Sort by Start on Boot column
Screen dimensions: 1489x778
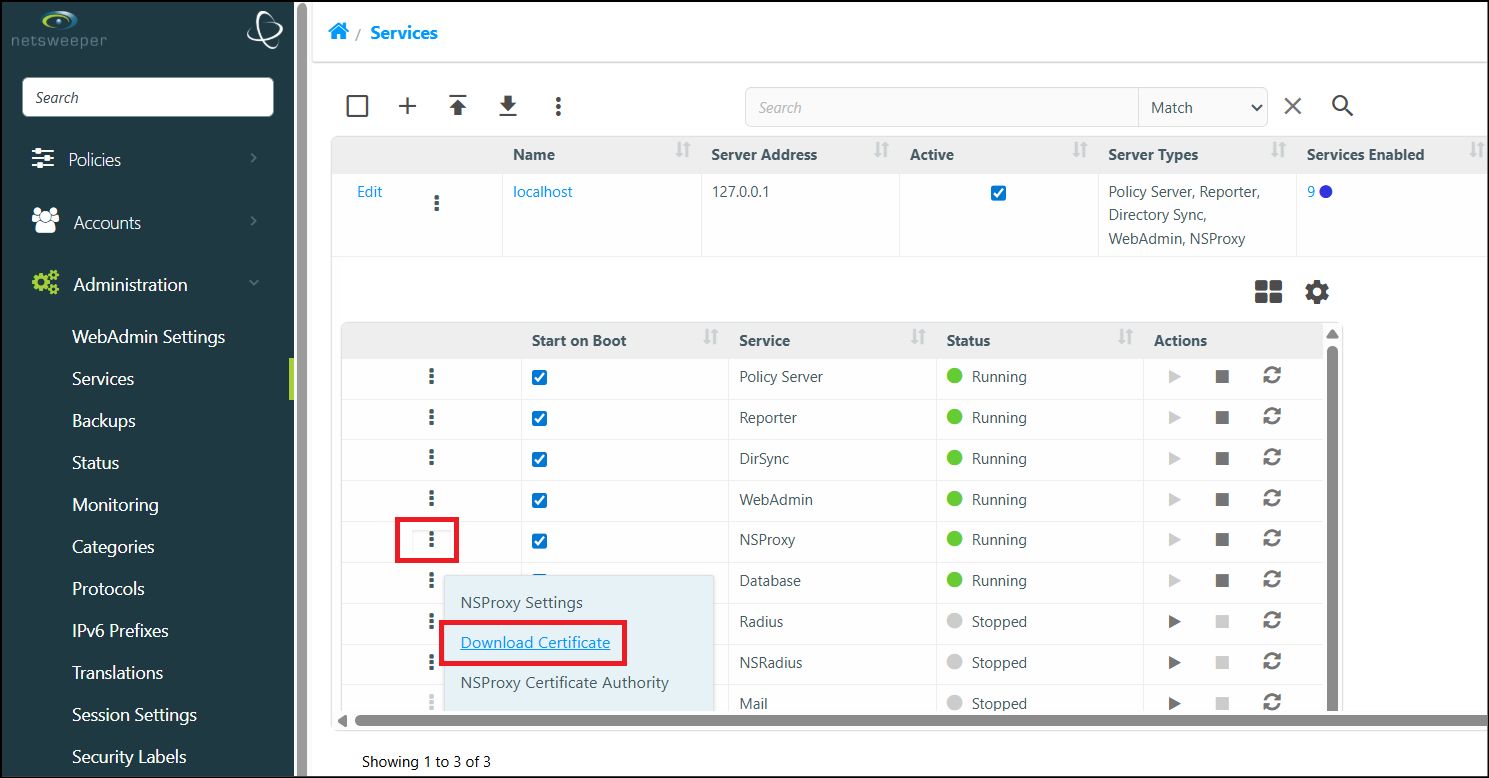[710, 336]
